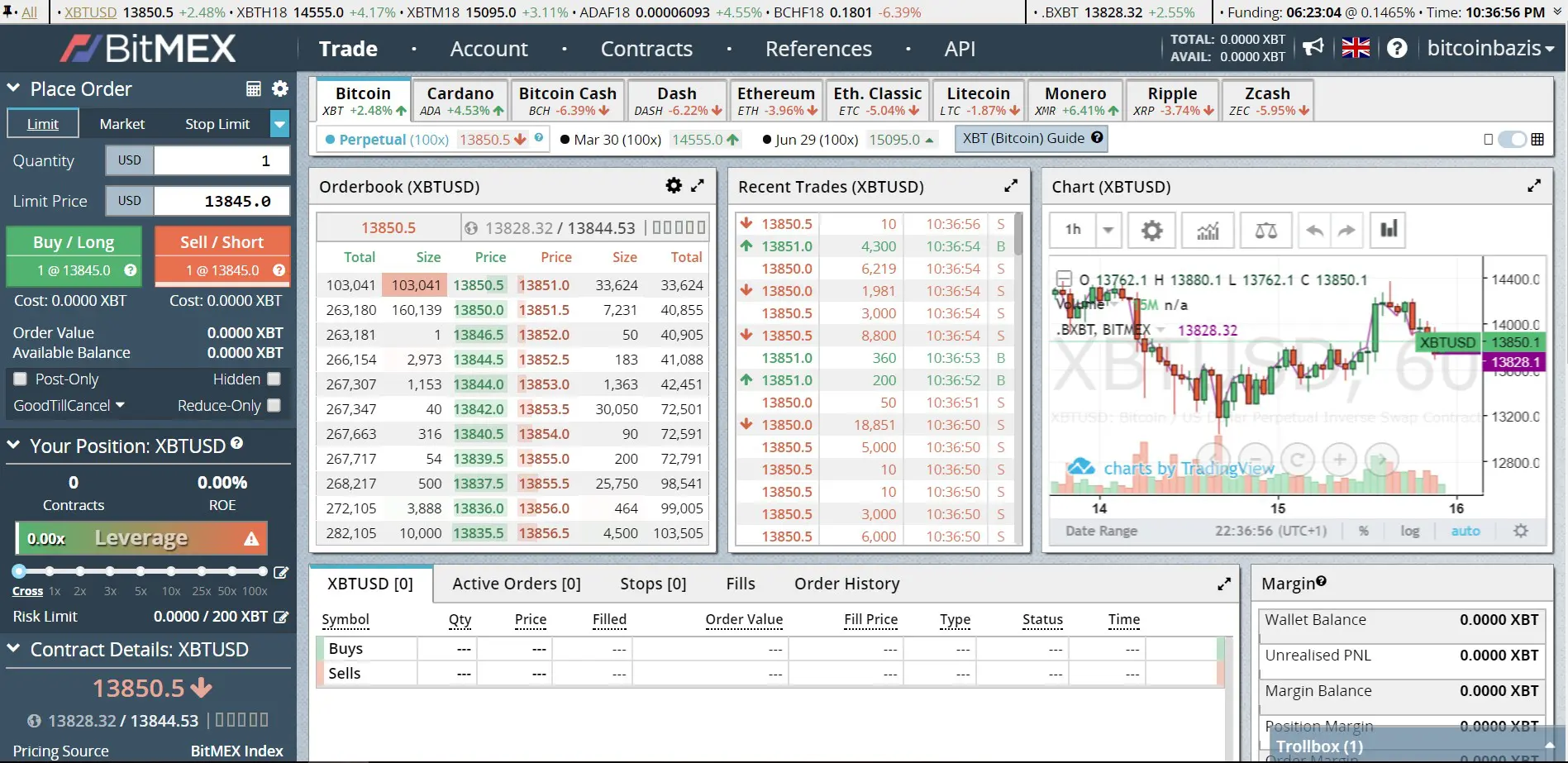The width and height of the screenshot is (1568, 763).
Task: Click the Limit Price input field
Action: pyautogui.click(x=222, y=201)
